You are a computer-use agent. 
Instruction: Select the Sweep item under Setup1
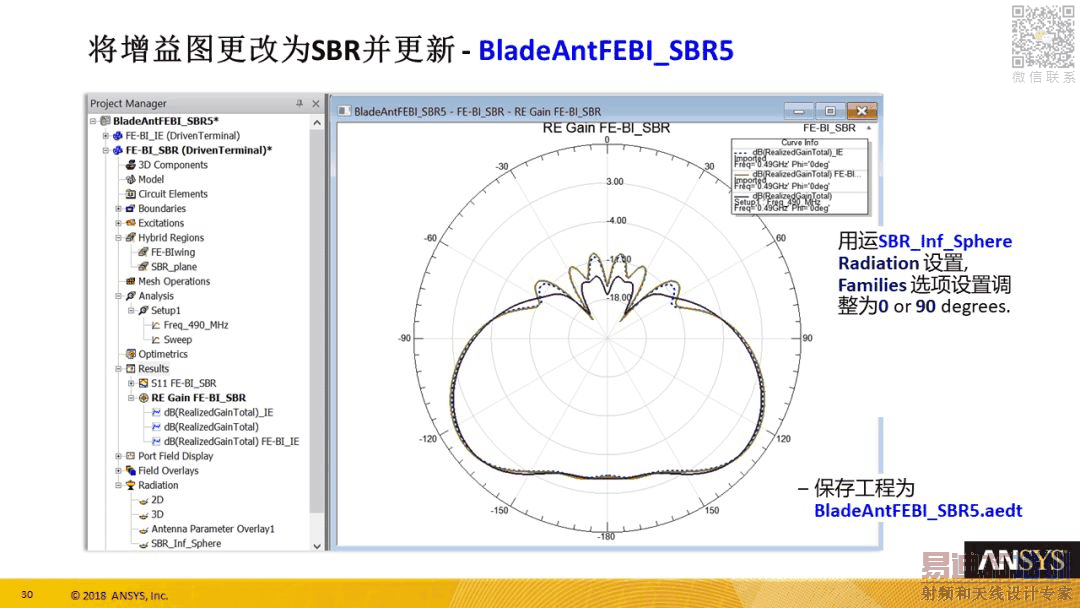(178, 339)
